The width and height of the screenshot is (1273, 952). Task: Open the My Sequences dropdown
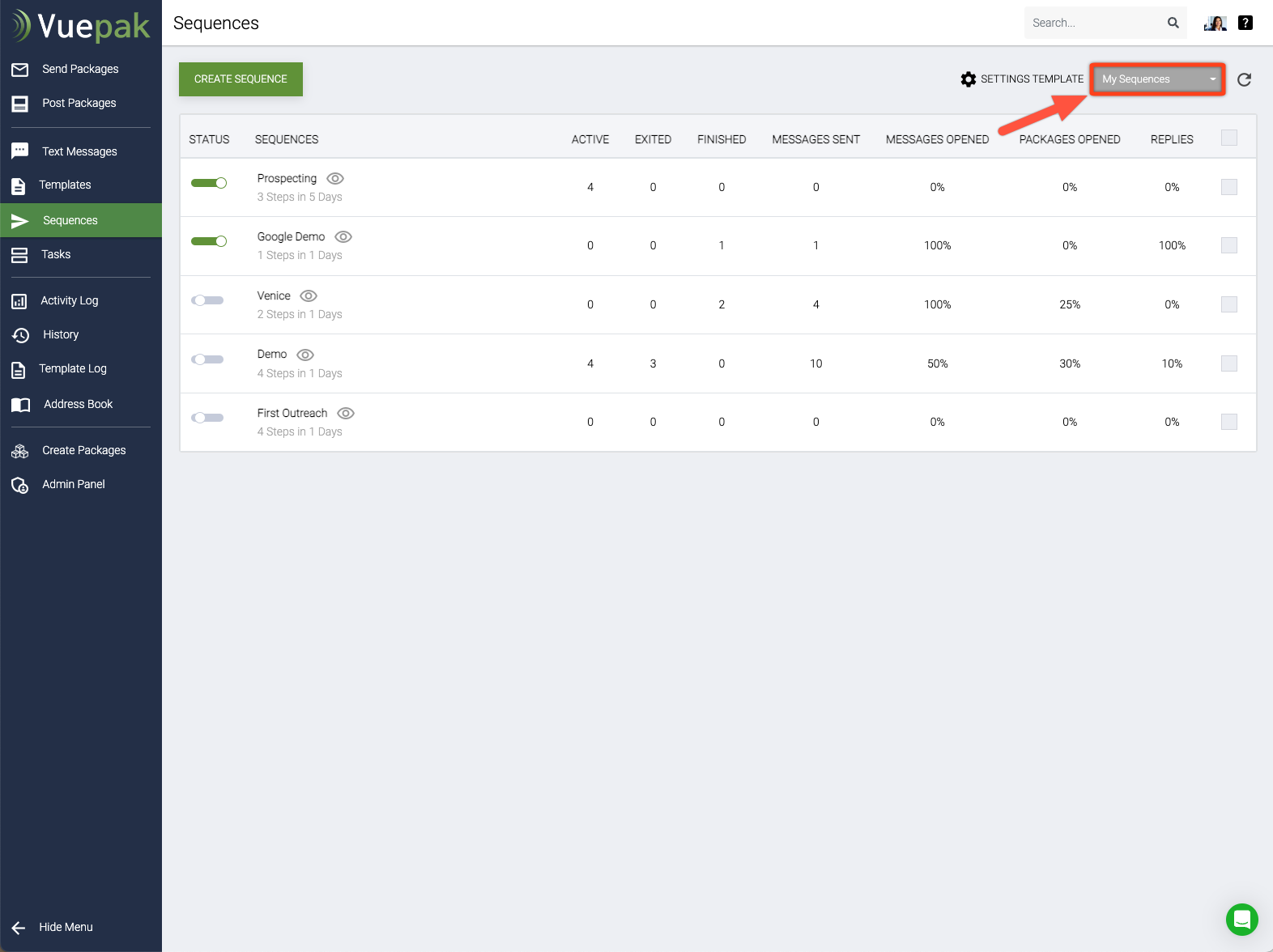click(x=1157, y=79)
